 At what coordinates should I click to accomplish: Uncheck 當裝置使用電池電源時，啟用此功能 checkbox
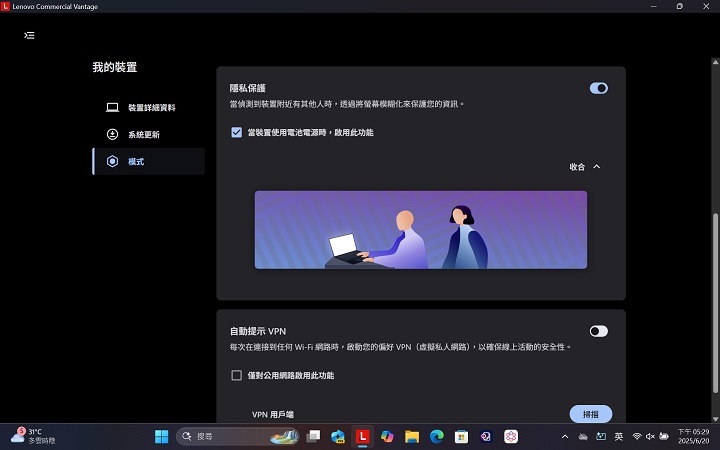tap(236, 133)
